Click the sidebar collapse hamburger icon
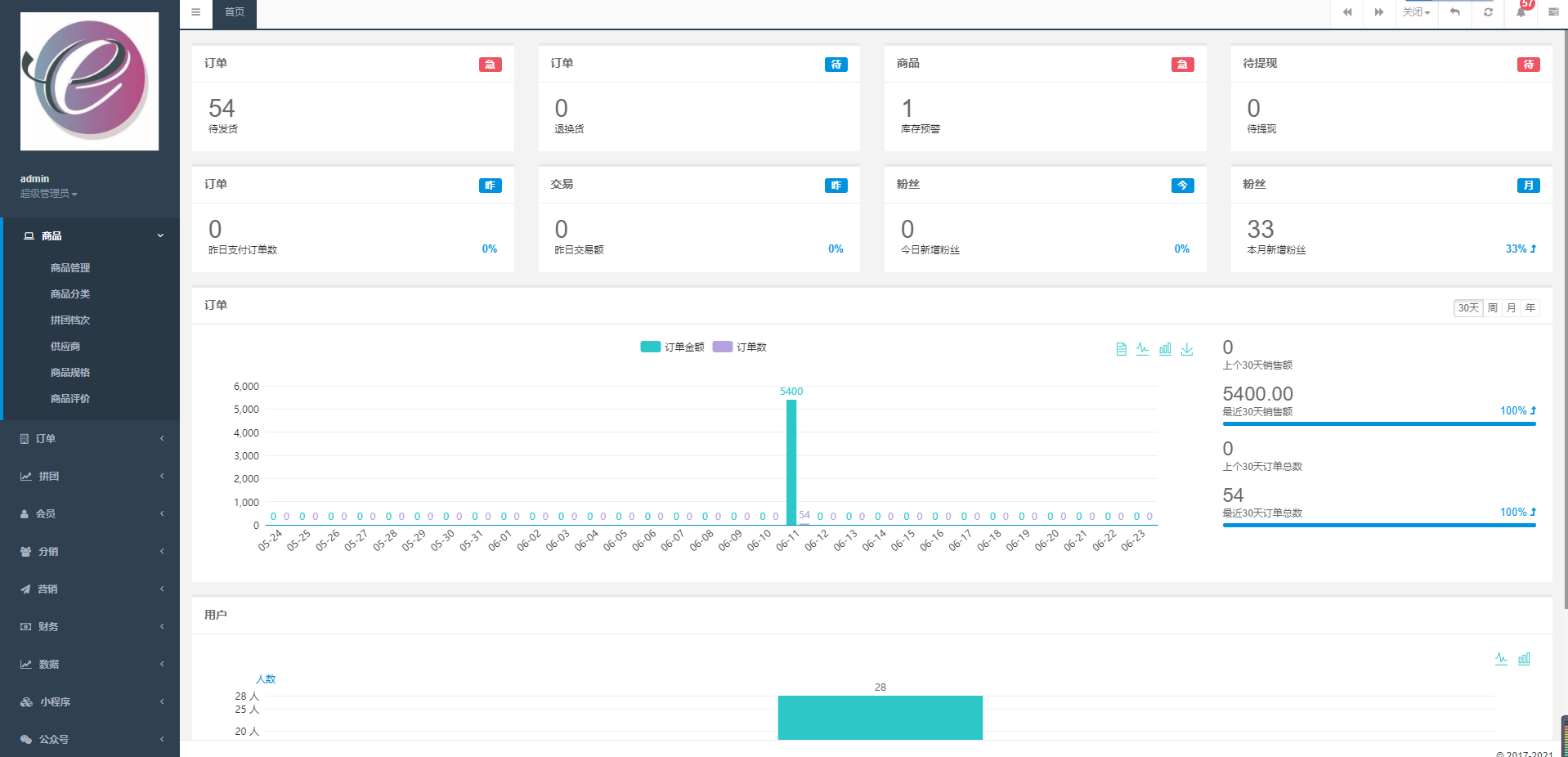This screenshot has height=757, width=1568. click(x=195, y=12)
